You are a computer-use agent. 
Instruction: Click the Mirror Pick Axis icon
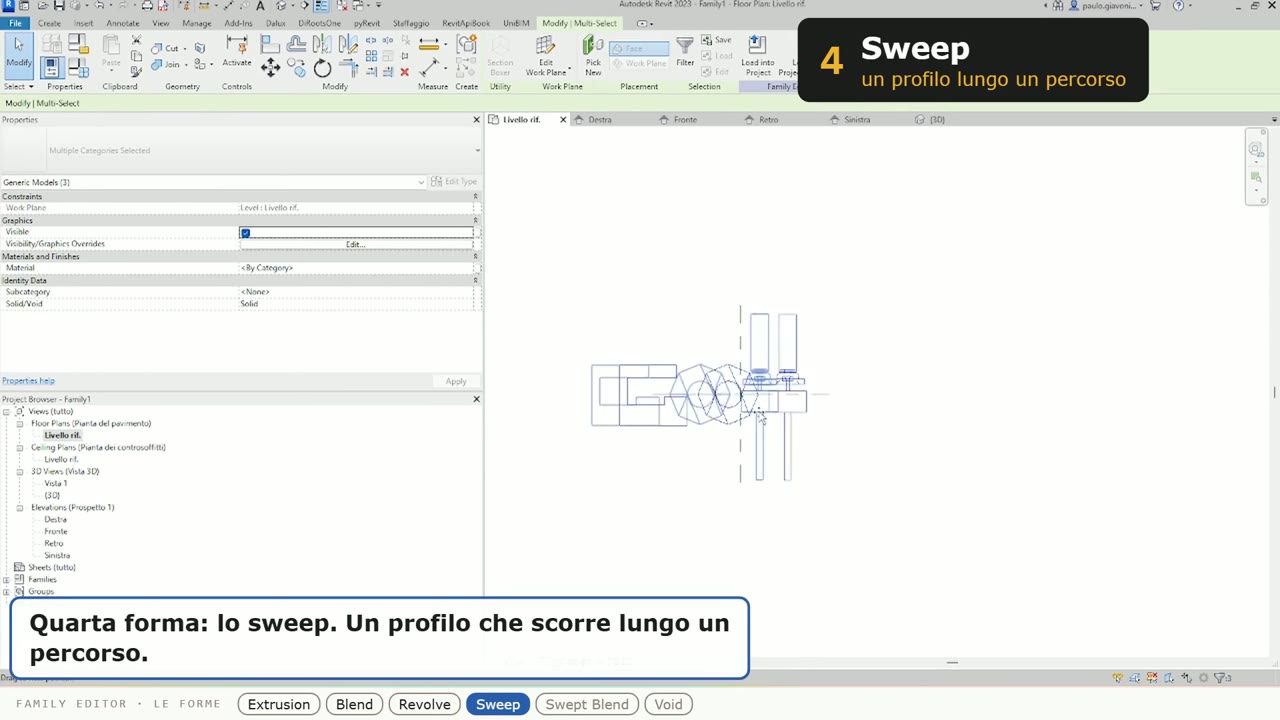(x=322, y=43)
